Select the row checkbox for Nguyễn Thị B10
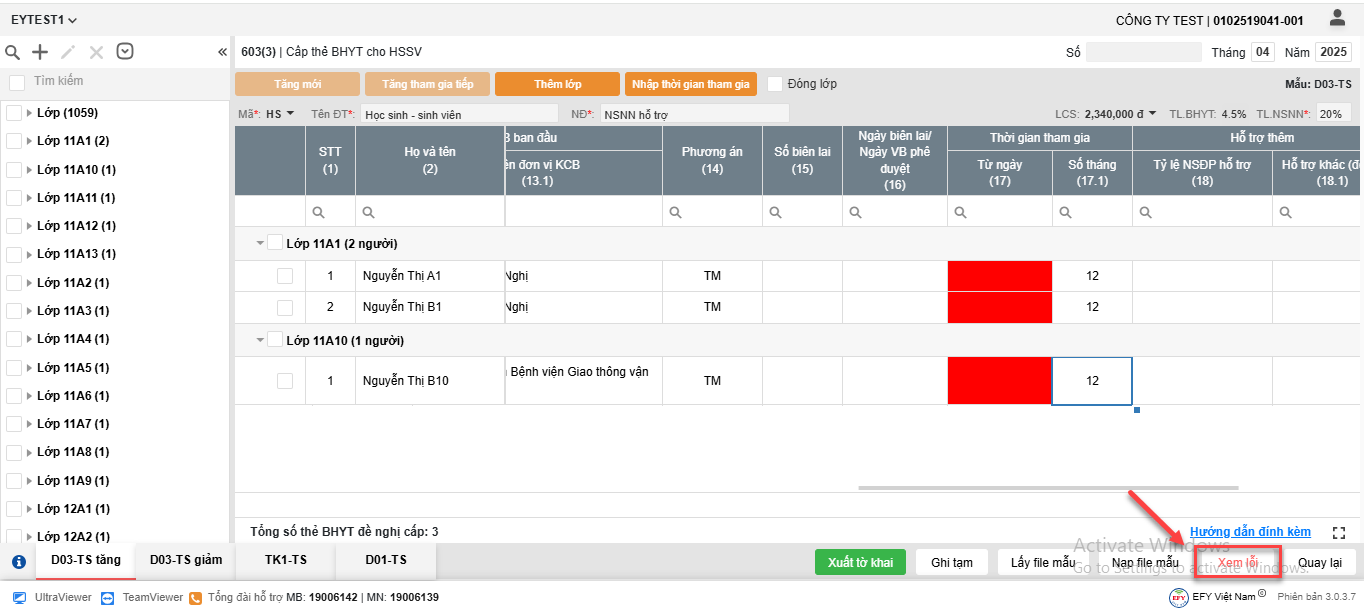 coord(285,381)
